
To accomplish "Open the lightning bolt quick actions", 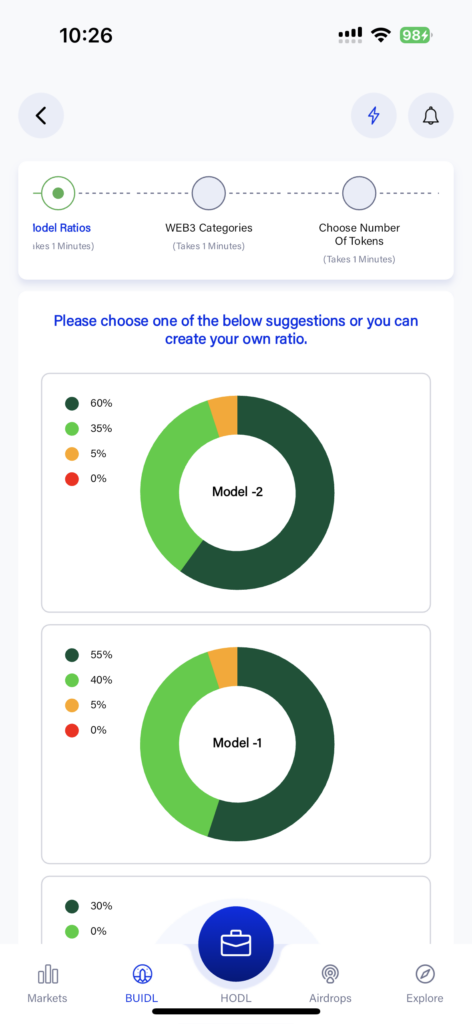I will (x=373, y=116).
